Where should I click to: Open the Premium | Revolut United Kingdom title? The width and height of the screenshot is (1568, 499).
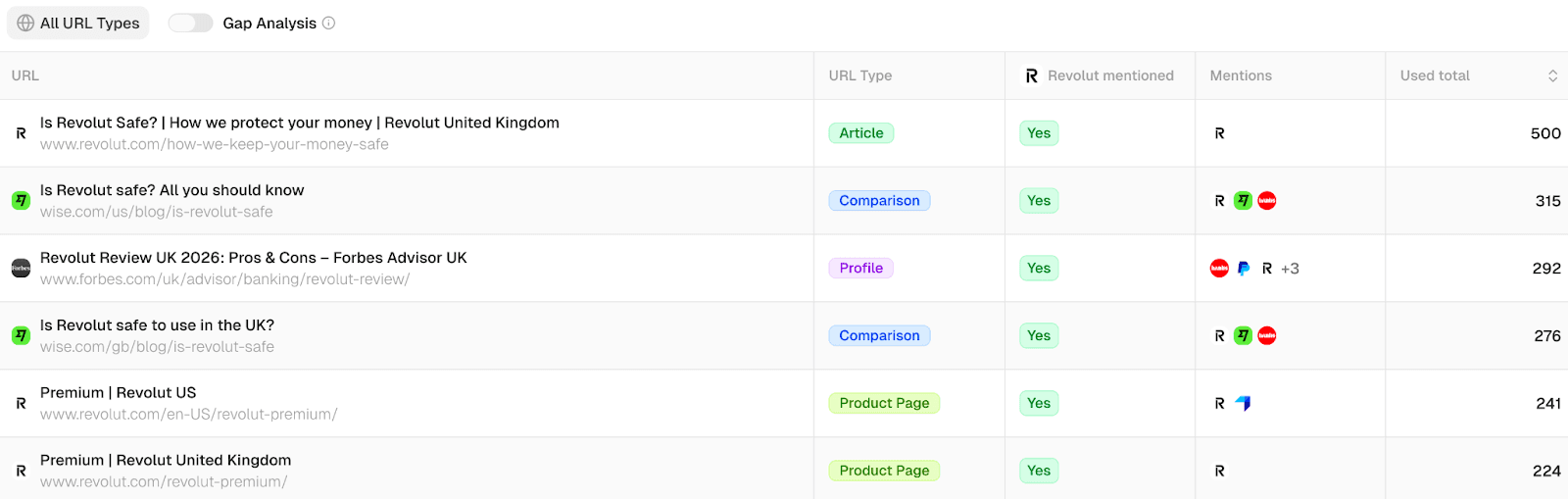166,461
